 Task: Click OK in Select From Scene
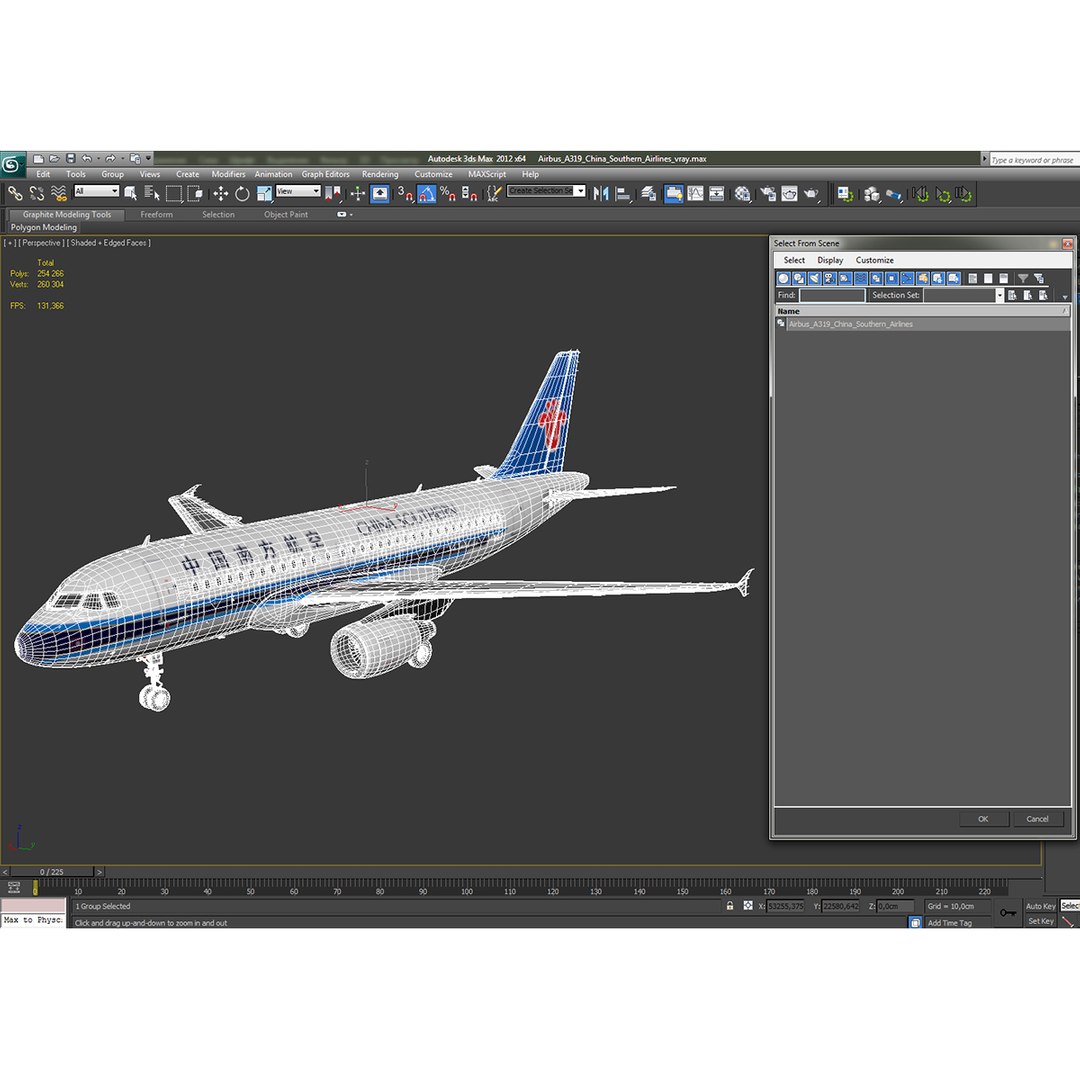(x=983, y=819)
